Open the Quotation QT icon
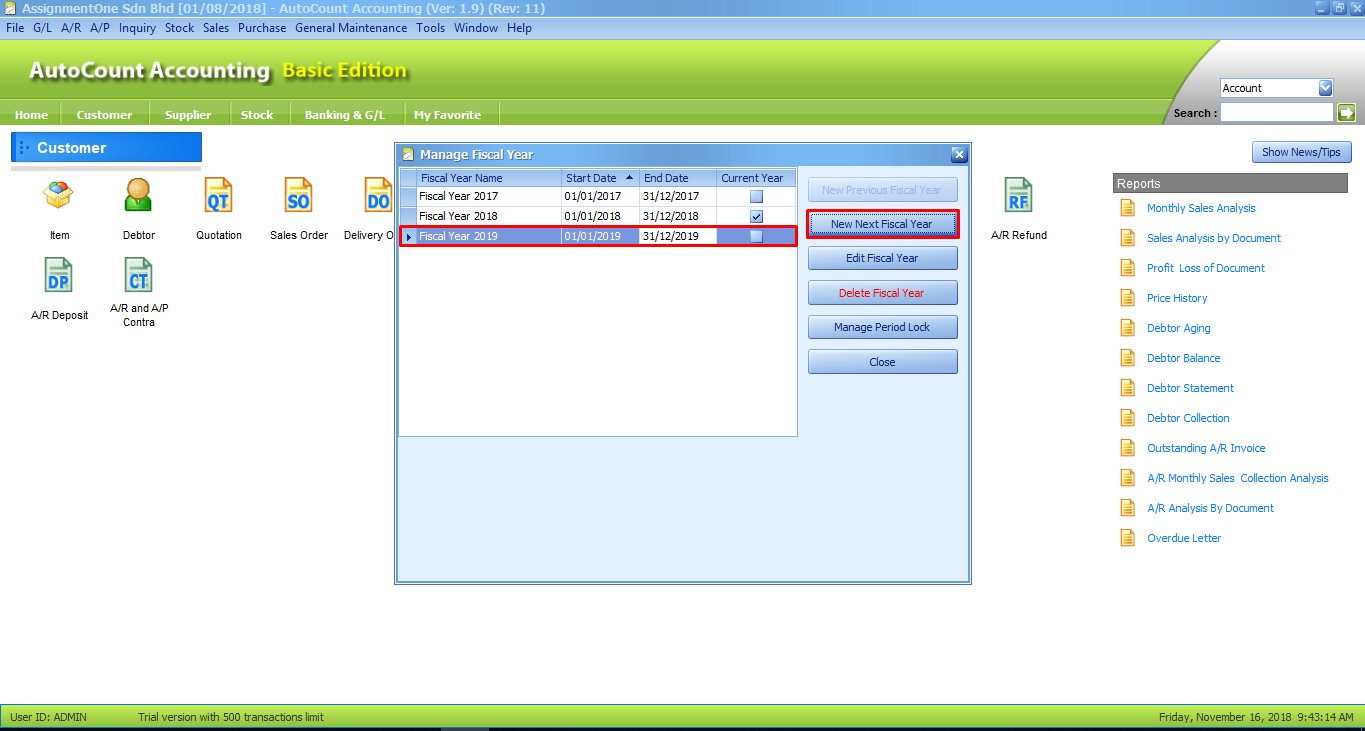 click(218, 195)
